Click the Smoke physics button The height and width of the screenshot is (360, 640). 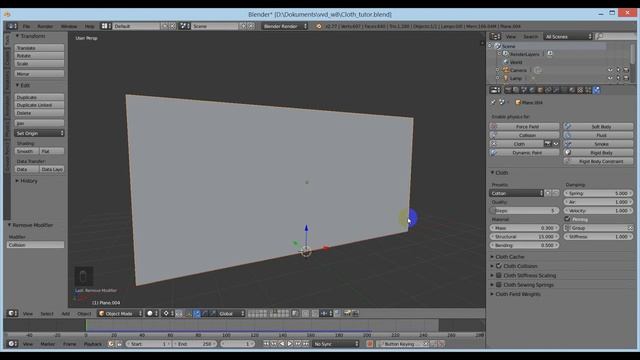coord(598,144)
